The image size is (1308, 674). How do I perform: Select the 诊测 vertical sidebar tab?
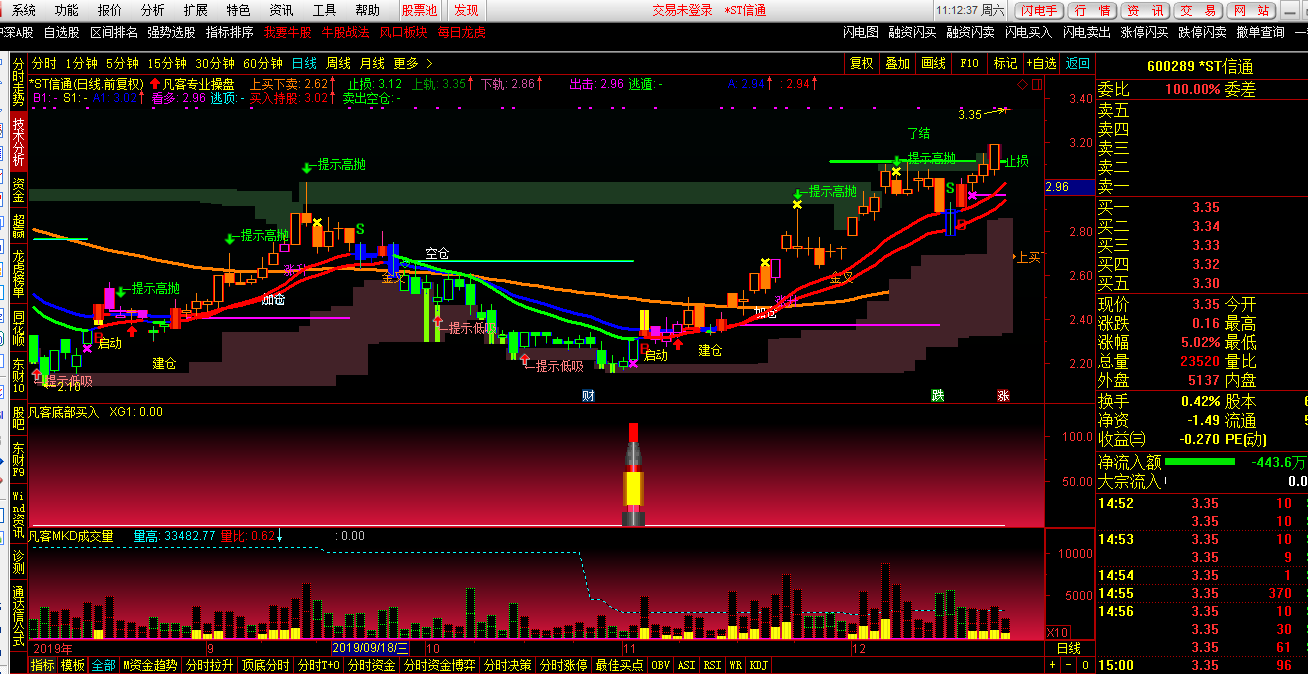coord(19,562)
